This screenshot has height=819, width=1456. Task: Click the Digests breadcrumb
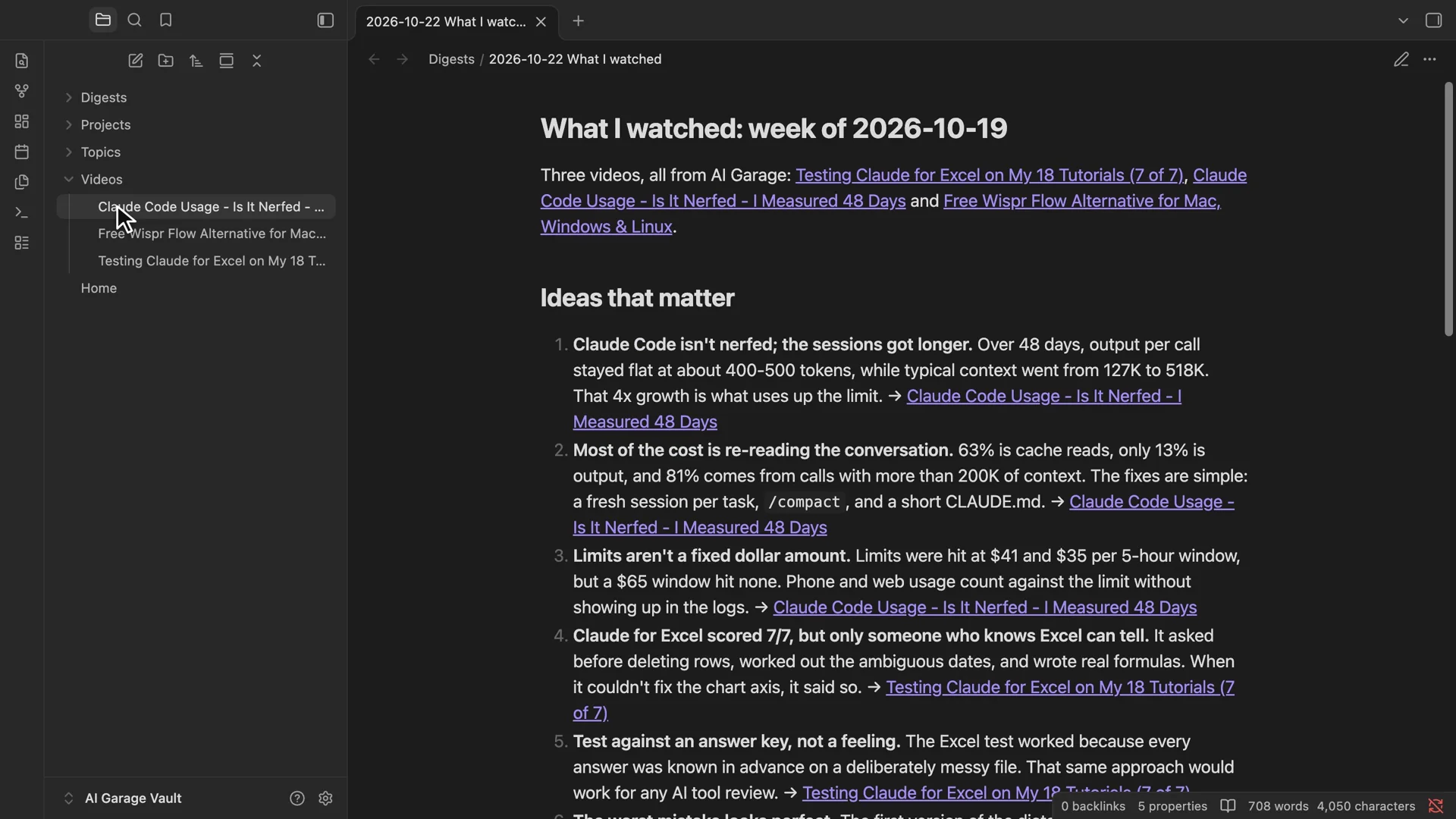(x=451, y=59)
